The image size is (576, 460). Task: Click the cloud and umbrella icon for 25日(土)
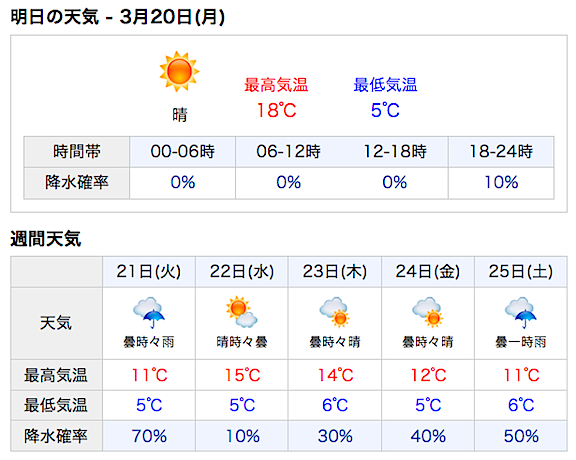521,313
